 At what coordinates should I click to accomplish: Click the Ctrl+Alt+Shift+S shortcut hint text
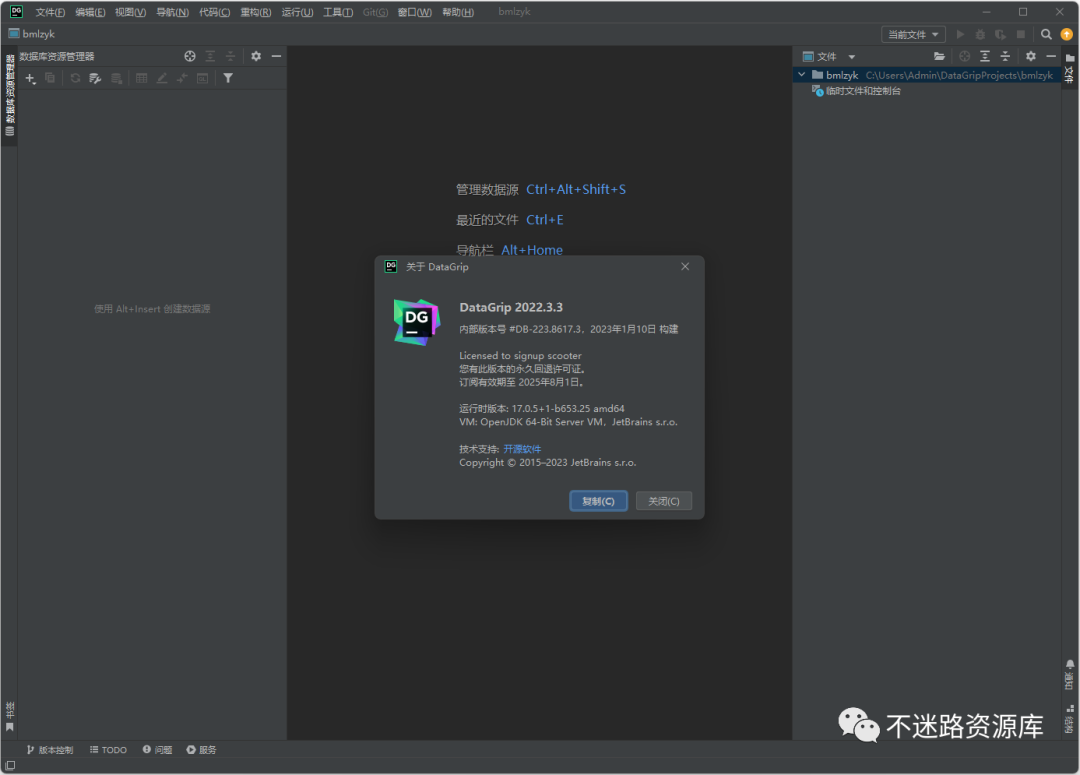click(x=576, y=189)
